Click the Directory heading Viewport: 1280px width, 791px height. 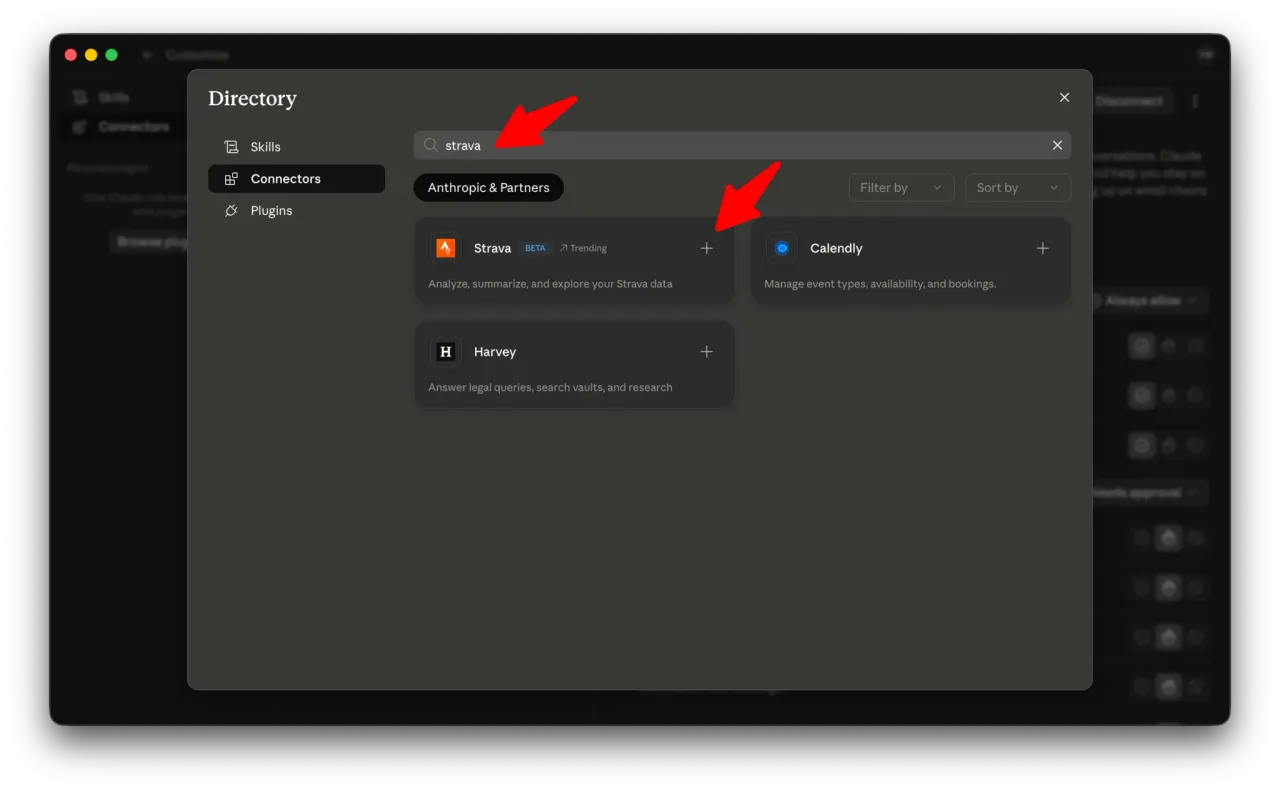[x=252, y=98]
